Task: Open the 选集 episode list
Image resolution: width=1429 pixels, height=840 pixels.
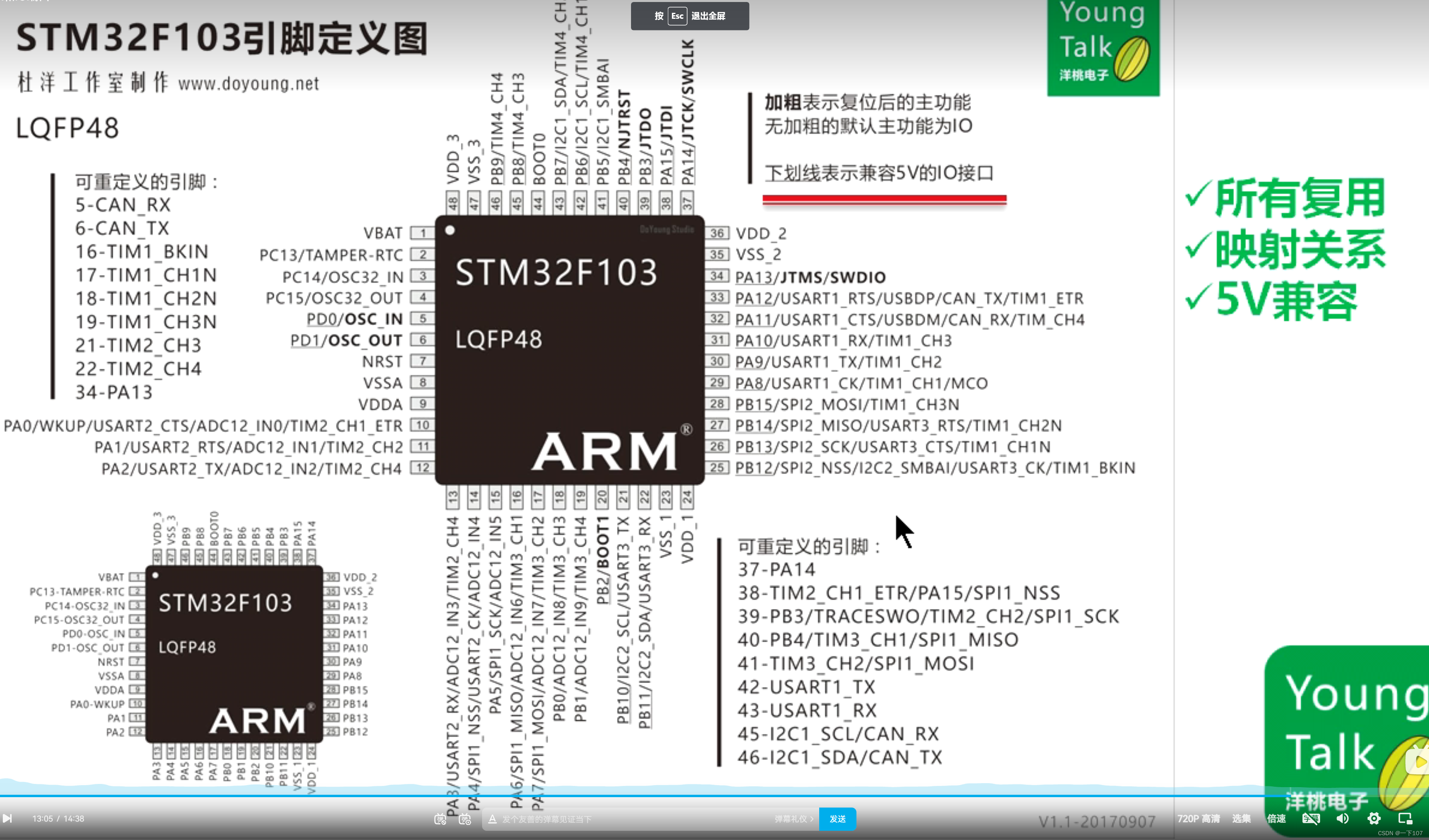Action: tap(1241, 818)
